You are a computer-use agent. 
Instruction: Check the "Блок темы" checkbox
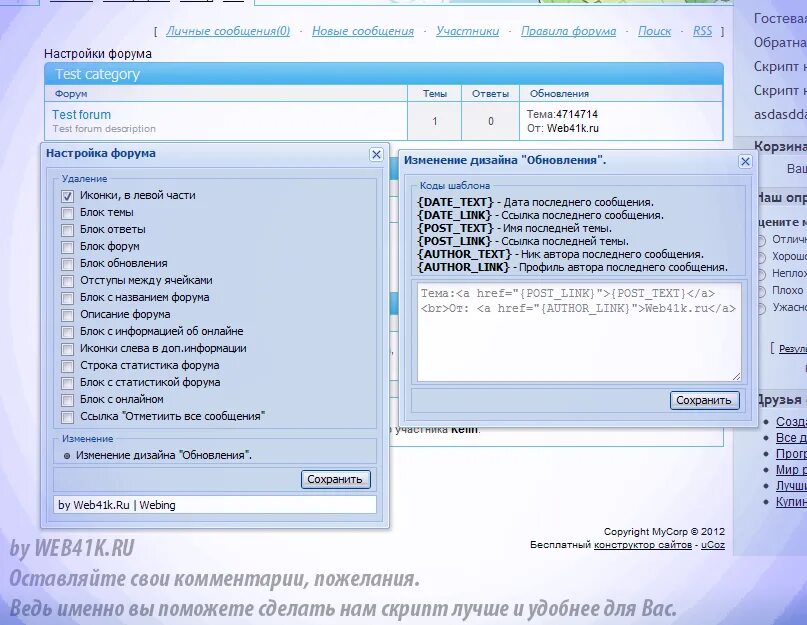tap(67, 213)
